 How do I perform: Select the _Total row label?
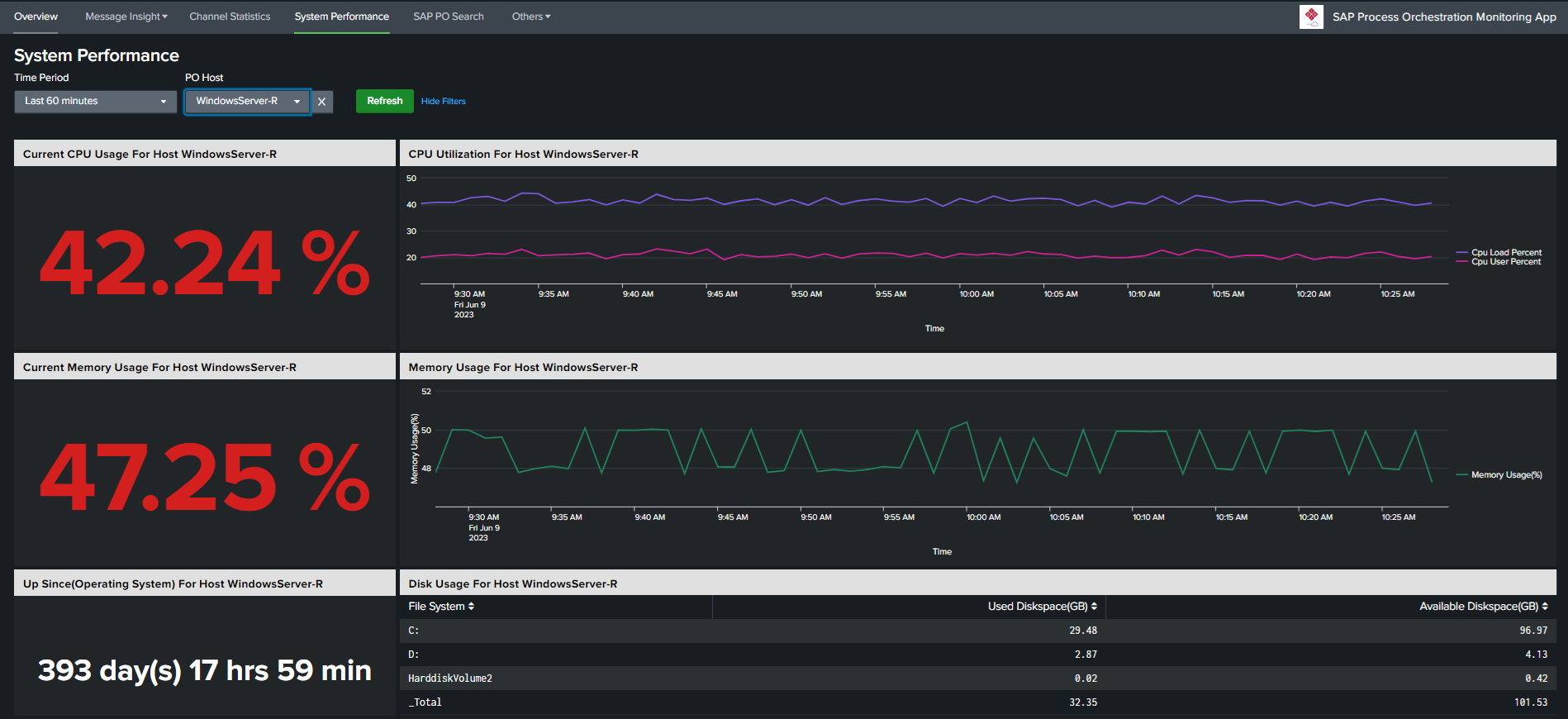425,702
